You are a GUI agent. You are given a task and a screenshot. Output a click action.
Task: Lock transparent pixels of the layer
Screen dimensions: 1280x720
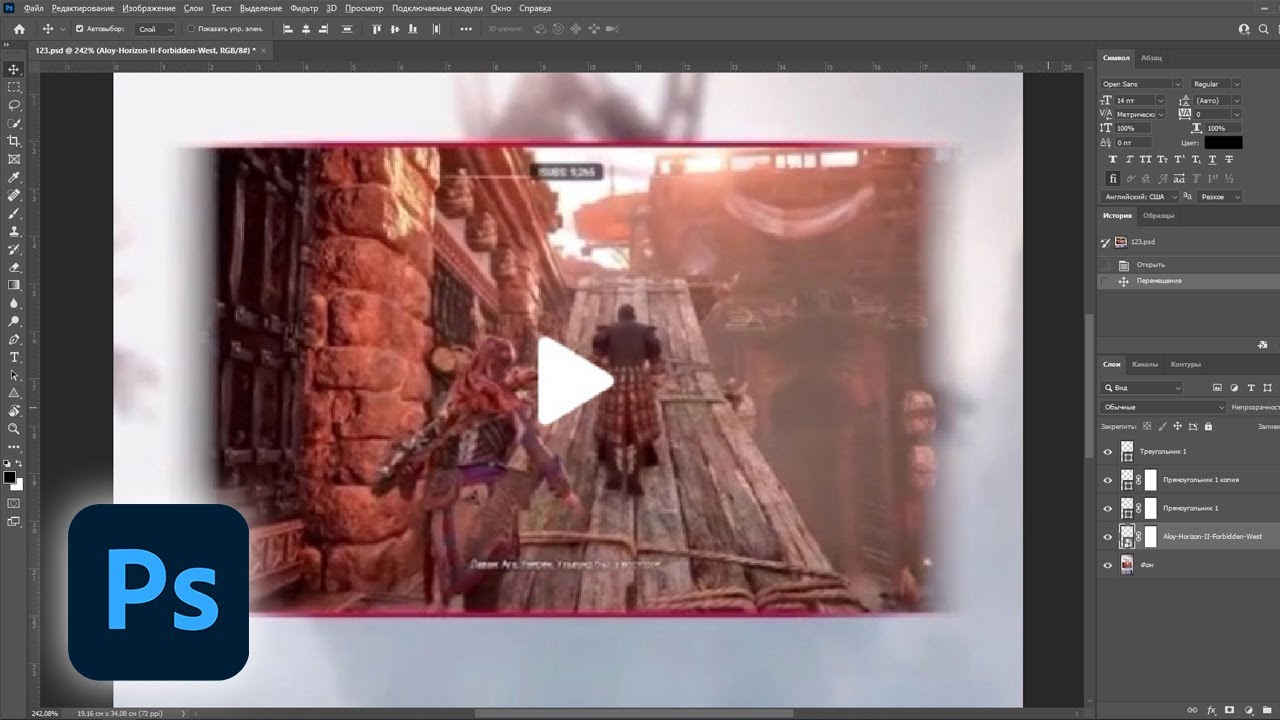[1146, 426]
